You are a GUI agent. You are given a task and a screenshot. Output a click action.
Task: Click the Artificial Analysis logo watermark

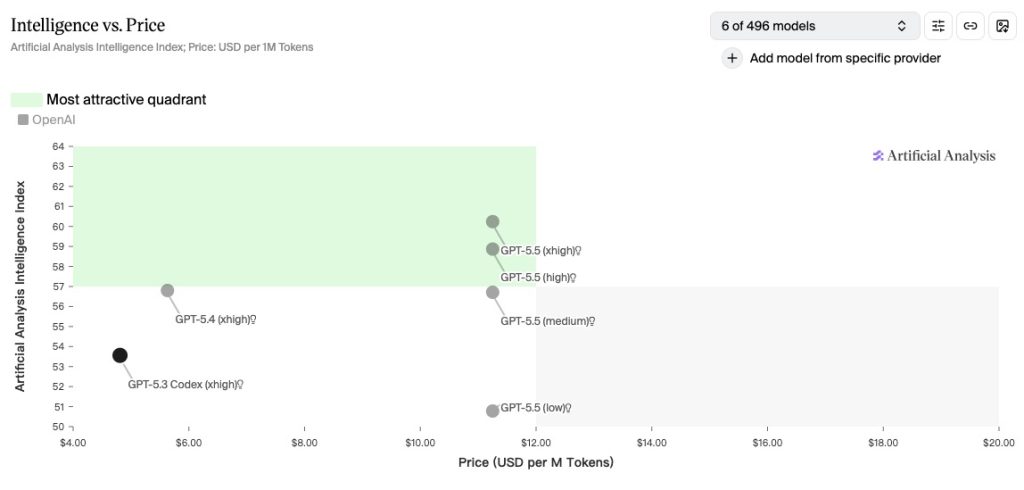point(934,155)
